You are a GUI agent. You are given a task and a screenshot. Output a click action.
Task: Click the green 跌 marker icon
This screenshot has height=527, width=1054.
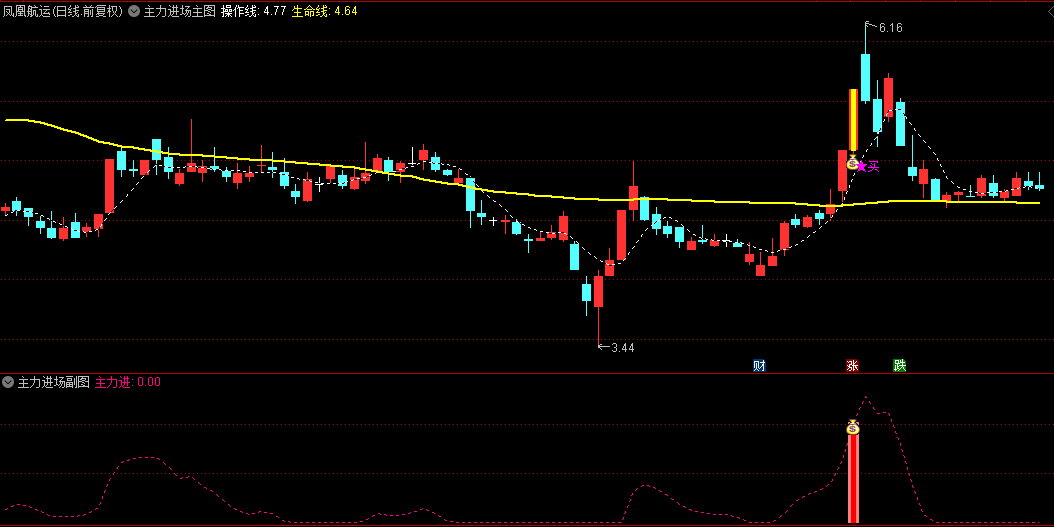[899, 366]
